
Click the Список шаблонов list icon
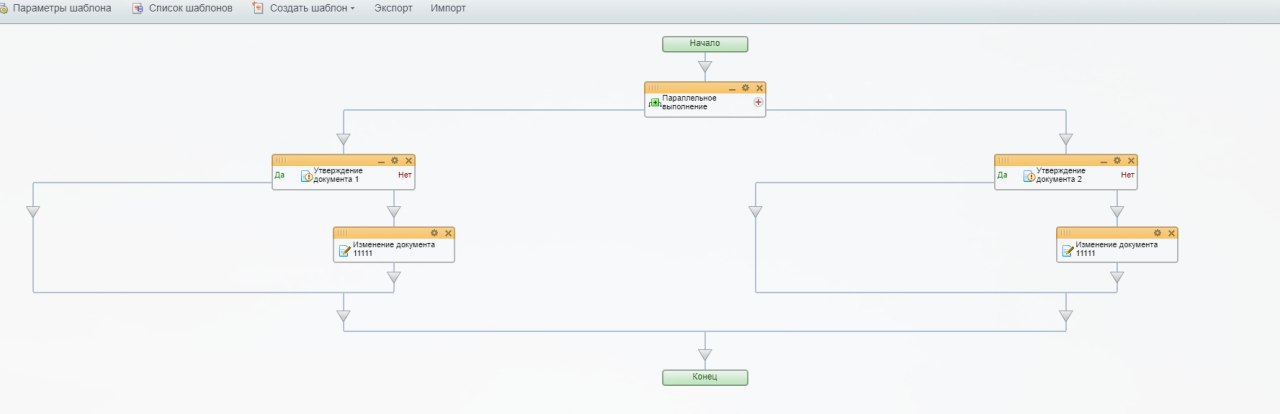138,8
